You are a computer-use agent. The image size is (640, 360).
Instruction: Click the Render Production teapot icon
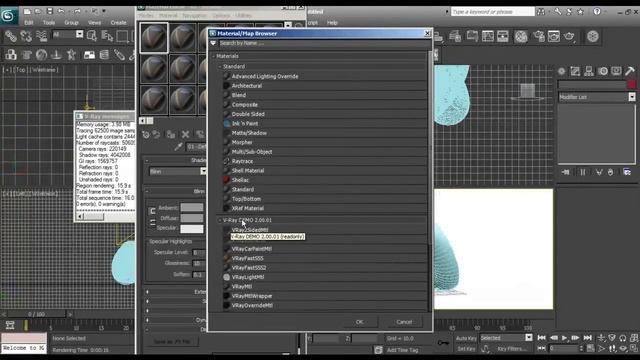pos(569,36)
